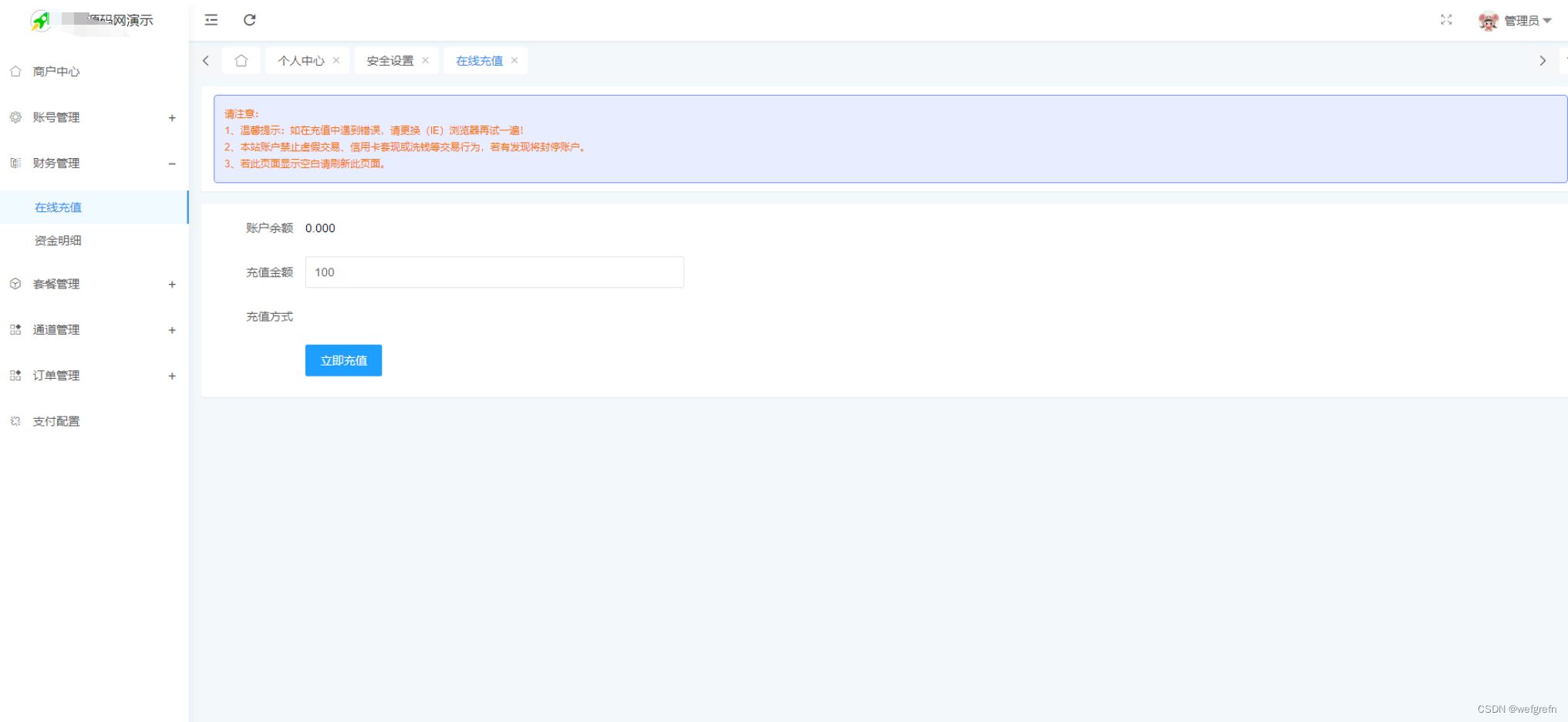This screenshot has width=1568, height=722.
Task: Click the refresh page icon
Action: click(248, 20)
